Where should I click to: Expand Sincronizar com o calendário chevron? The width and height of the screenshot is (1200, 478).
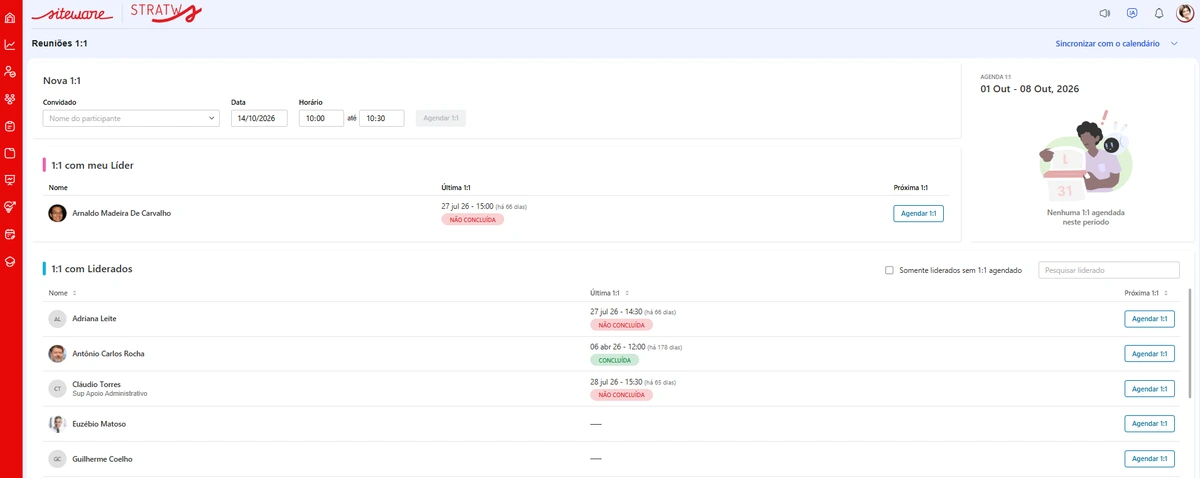click(1174, 44)
